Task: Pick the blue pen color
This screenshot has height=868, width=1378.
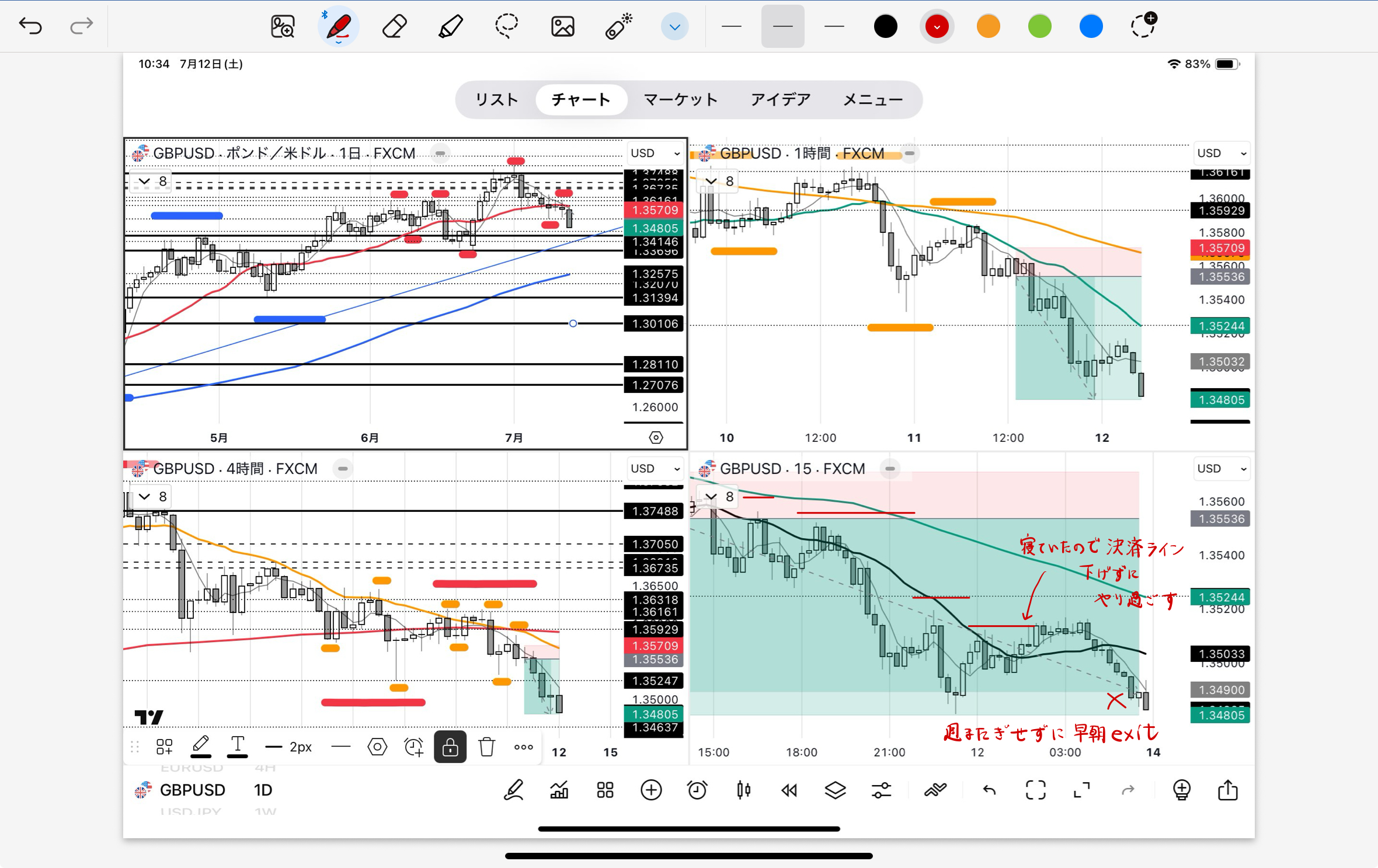Action: pyautogui.click(x=1091, y=26)
